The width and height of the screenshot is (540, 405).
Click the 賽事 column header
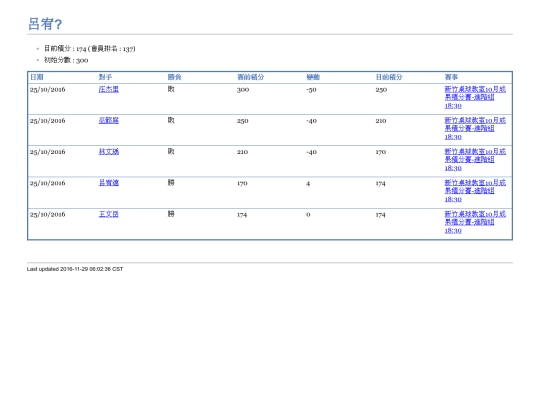451,77
